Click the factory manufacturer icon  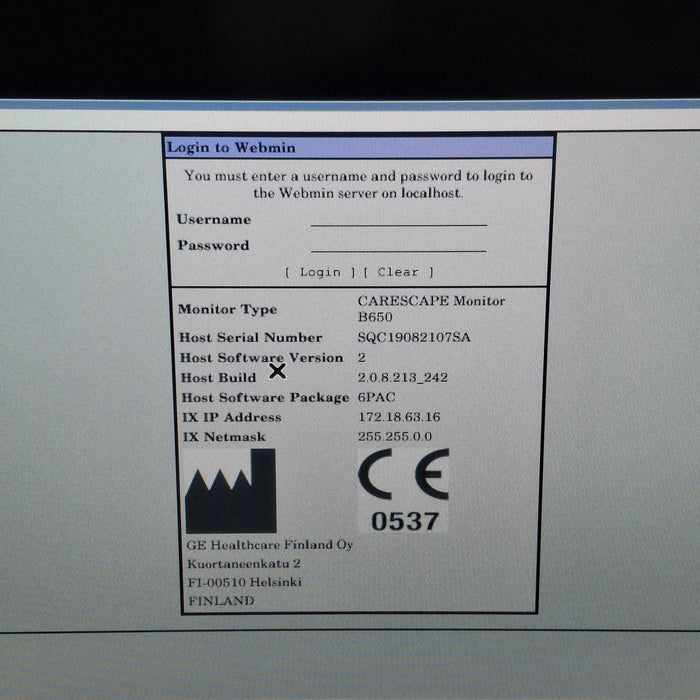pyautogui.click(x=231, y=491)
